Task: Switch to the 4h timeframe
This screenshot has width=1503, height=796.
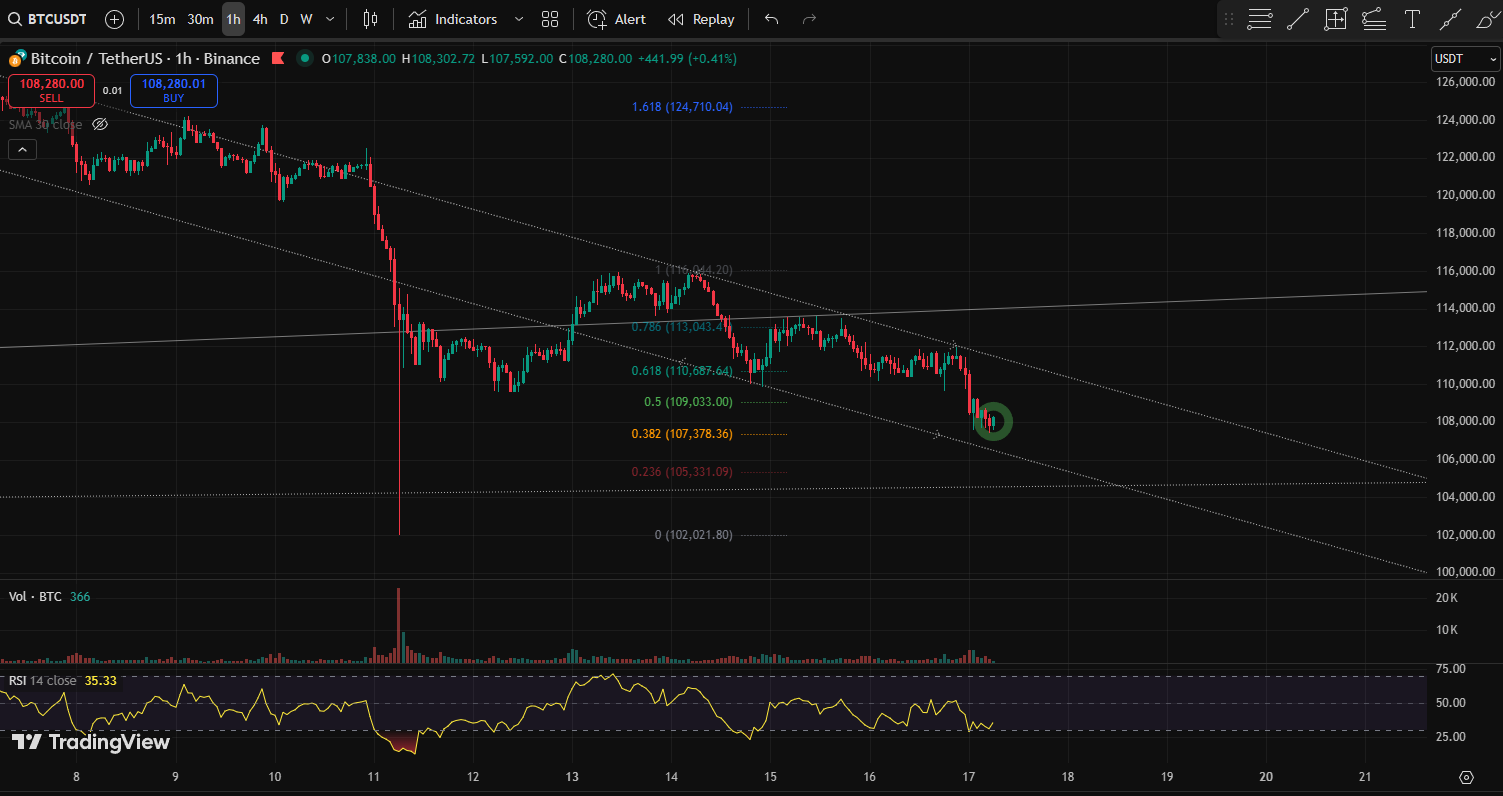Action: [x=260, y=19]
